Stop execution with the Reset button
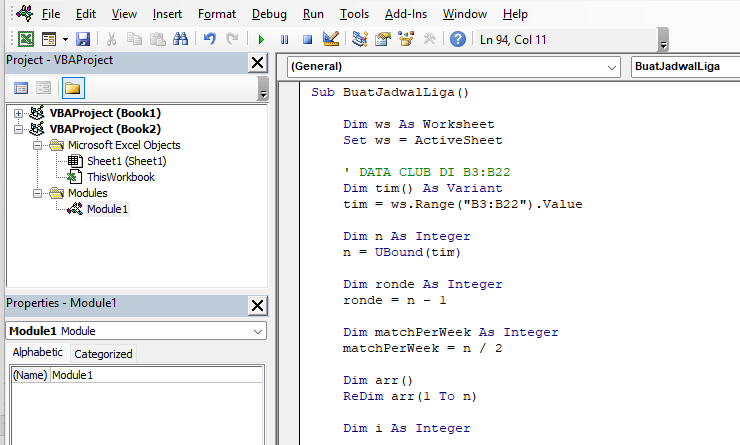 pos(307,39)
